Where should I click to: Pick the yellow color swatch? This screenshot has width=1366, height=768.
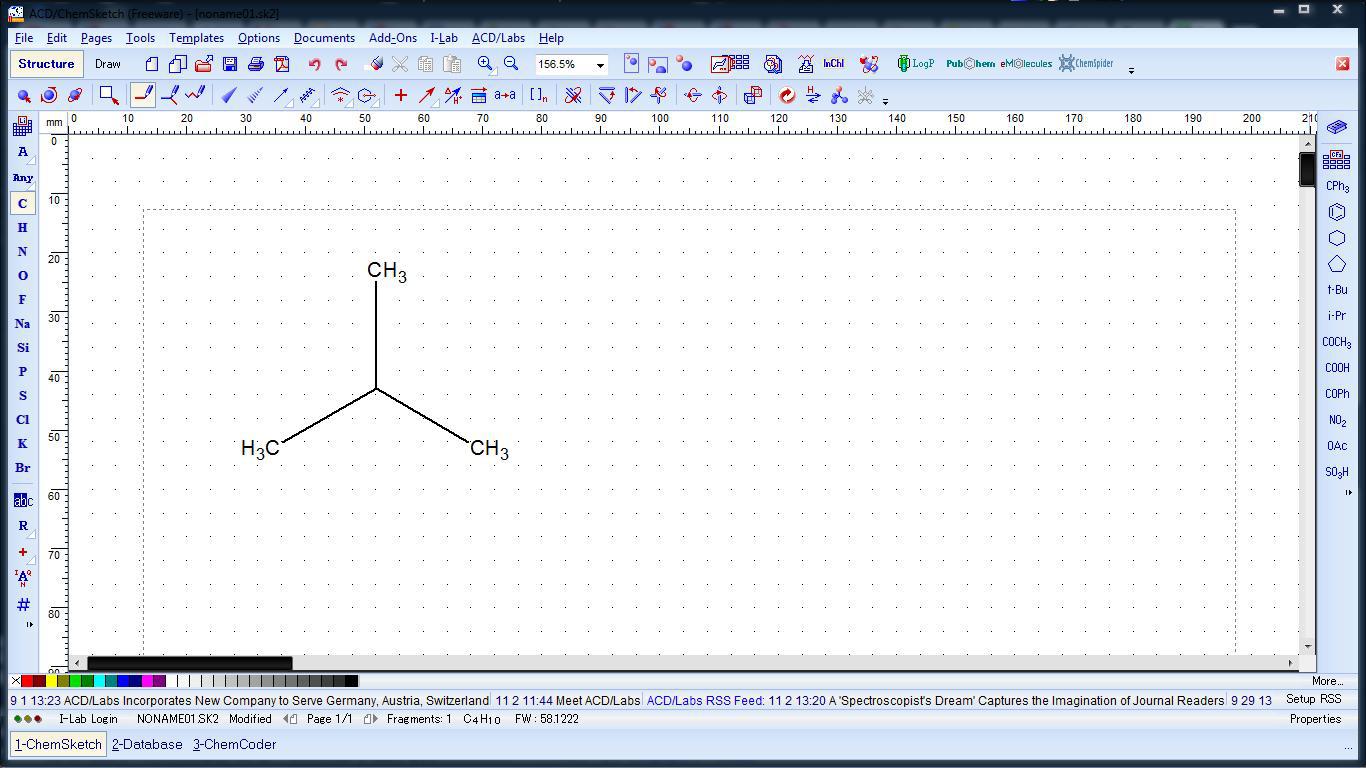51,682
